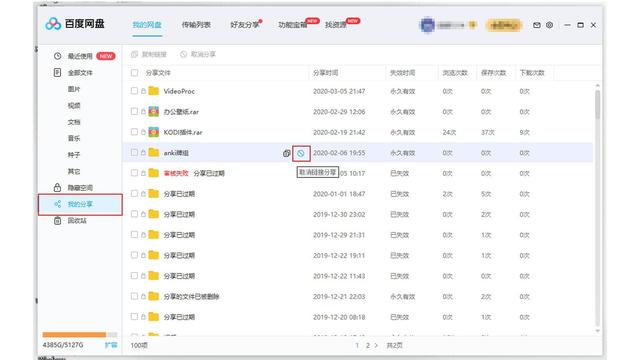This screenshot has width=640, height=360.
Task: Open the 功能宝箱 tab
Action: coord(292,25)
